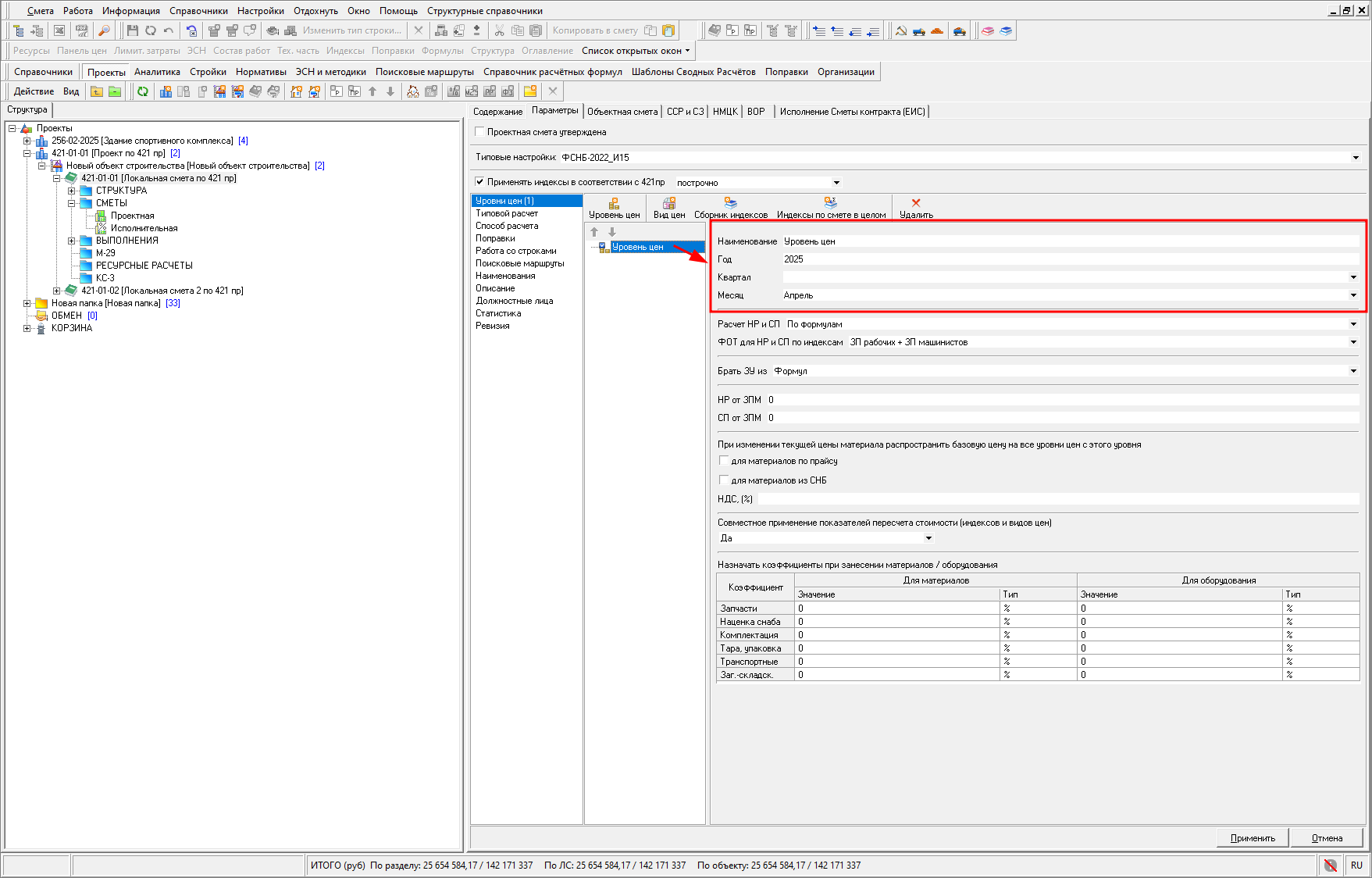The height and width of the screenshot is (878, 1372).
Task: Click the save floppy disk icon
Action: click(132, 30)
